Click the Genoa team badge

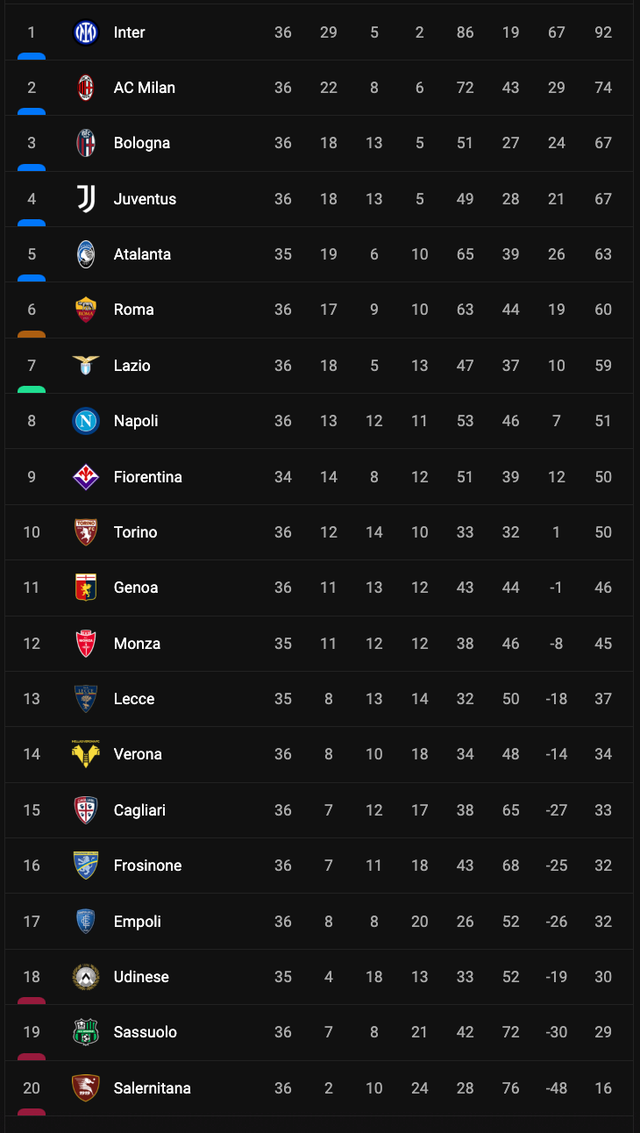point(86,588)
